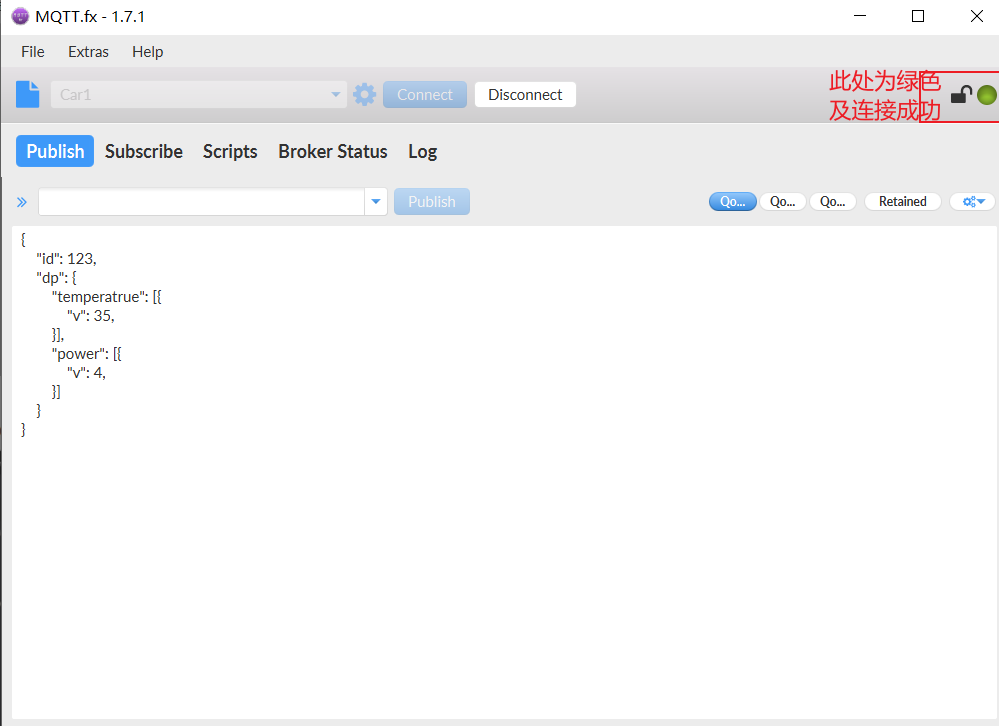Open the Car1 connection profile dropdown

click(x=334, y=93)
